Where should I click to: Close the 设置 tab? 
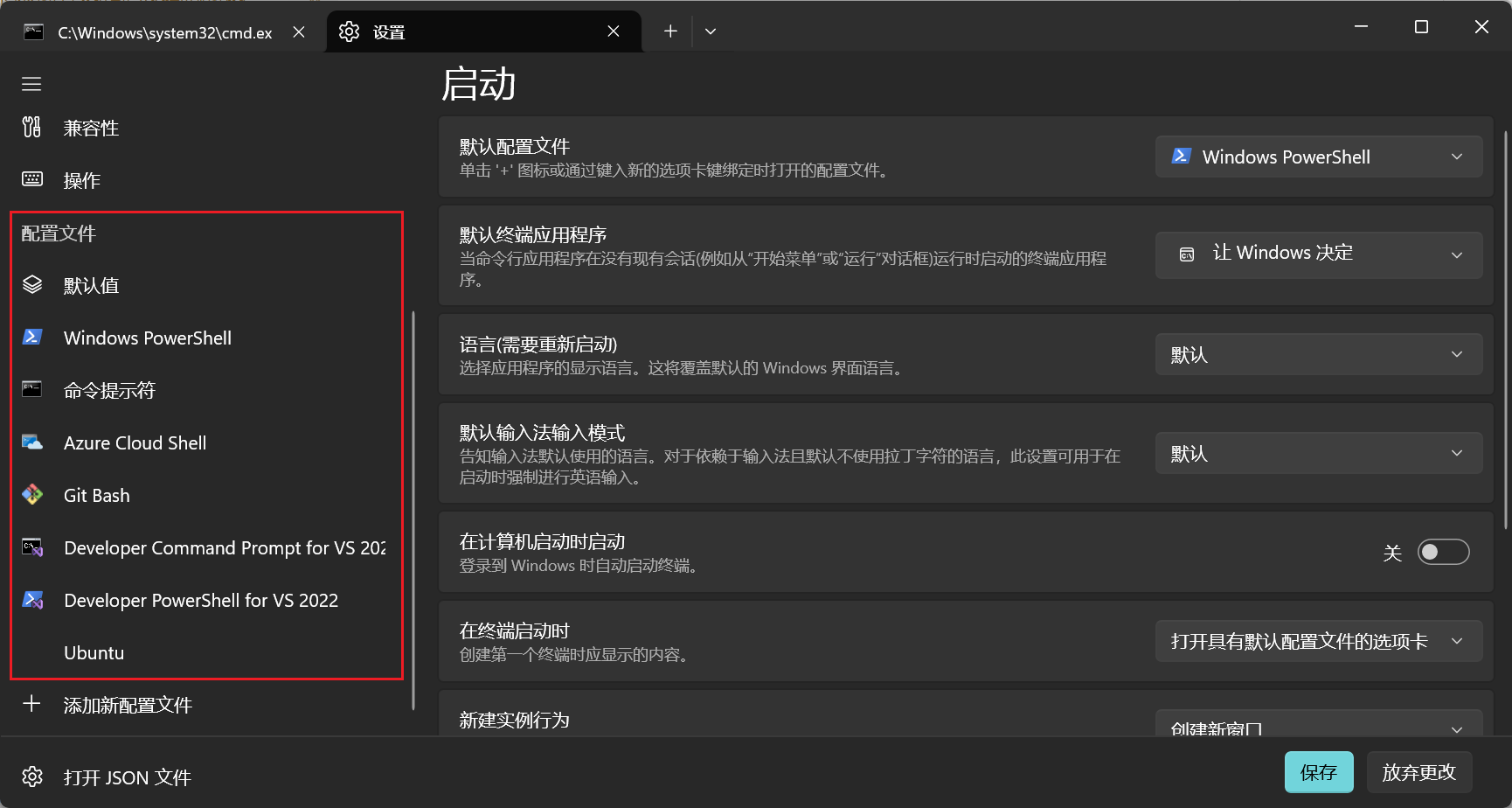coord(614,31)
